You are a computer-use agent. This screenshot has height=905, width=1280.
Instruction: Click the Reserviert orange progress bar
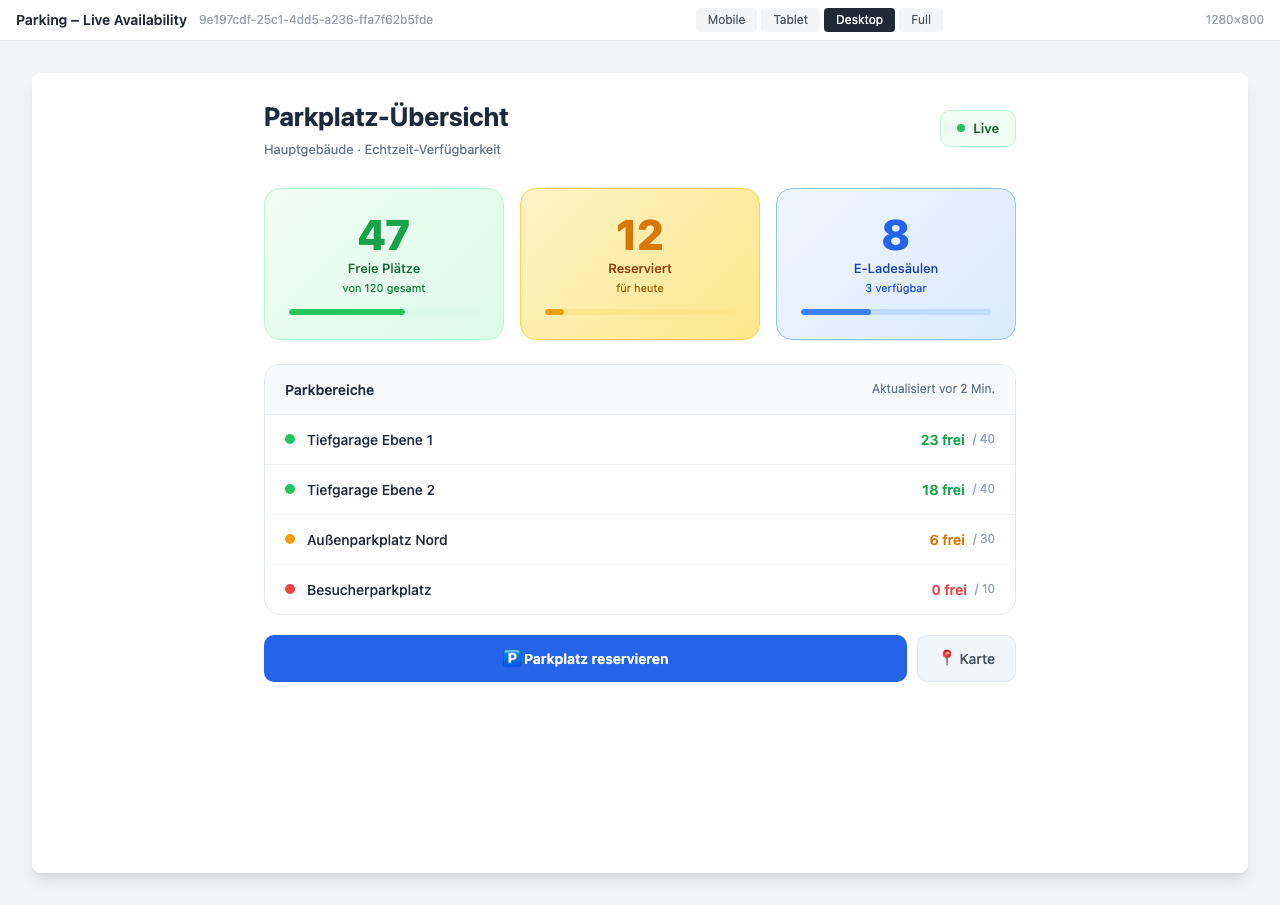coord(640,312)
